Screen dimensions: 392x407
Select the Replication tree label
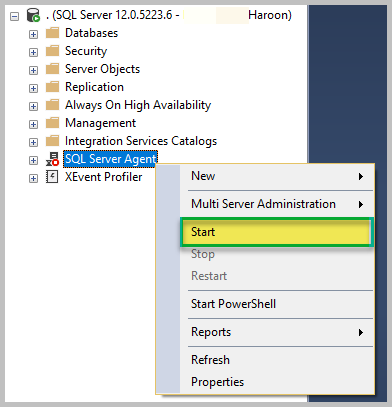[x=94, y=87]
